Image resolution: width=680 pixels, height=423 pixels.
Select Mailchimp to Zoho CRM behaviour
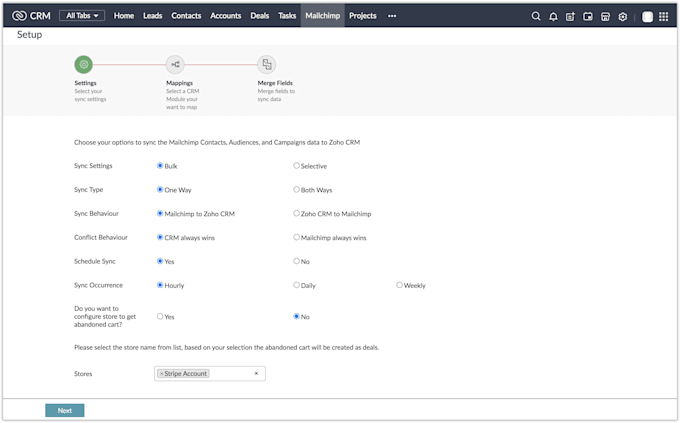coord(160,213)
